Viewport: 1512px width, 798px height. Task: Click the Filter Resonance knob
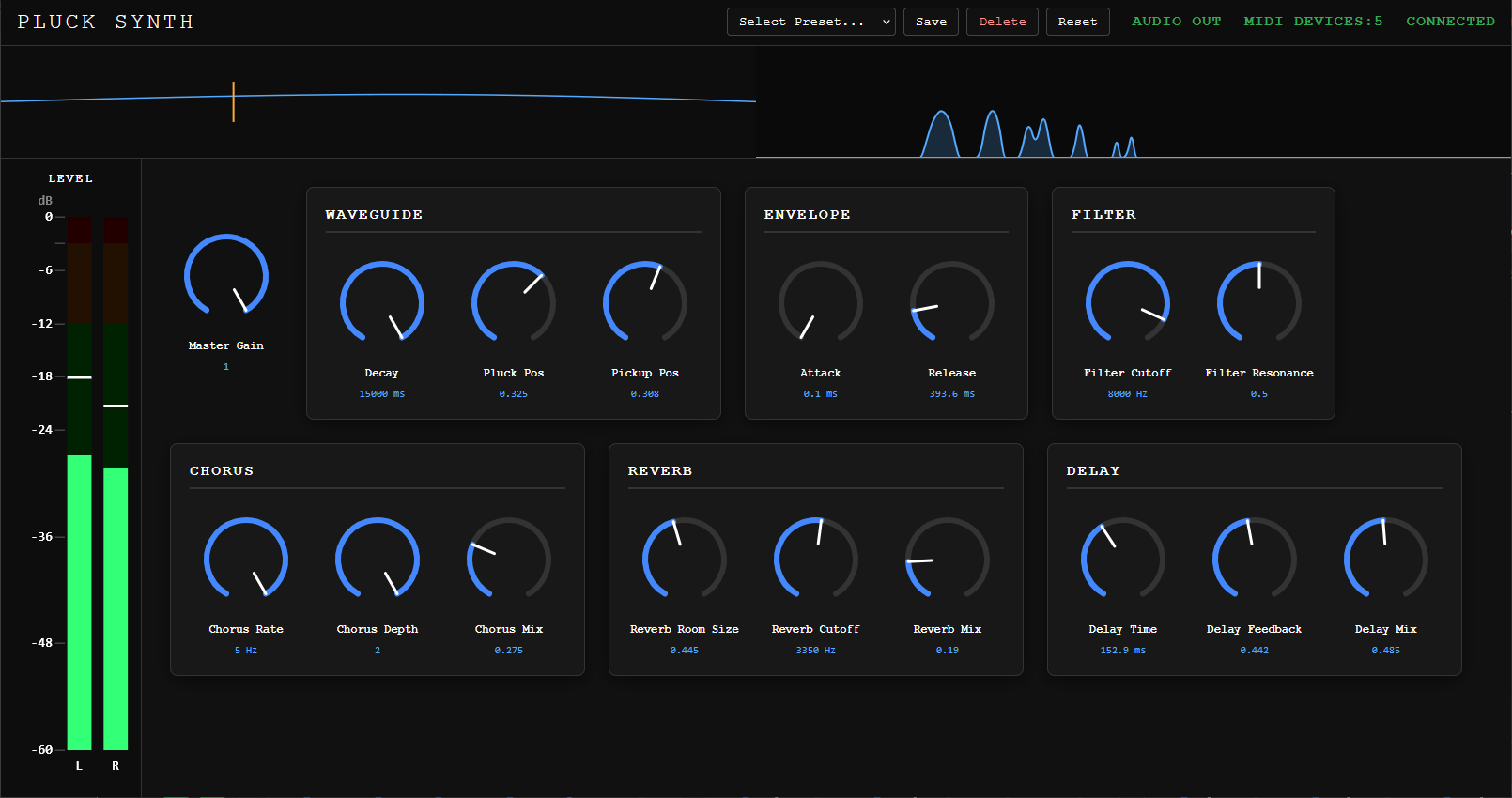[x=1259, y=303]
